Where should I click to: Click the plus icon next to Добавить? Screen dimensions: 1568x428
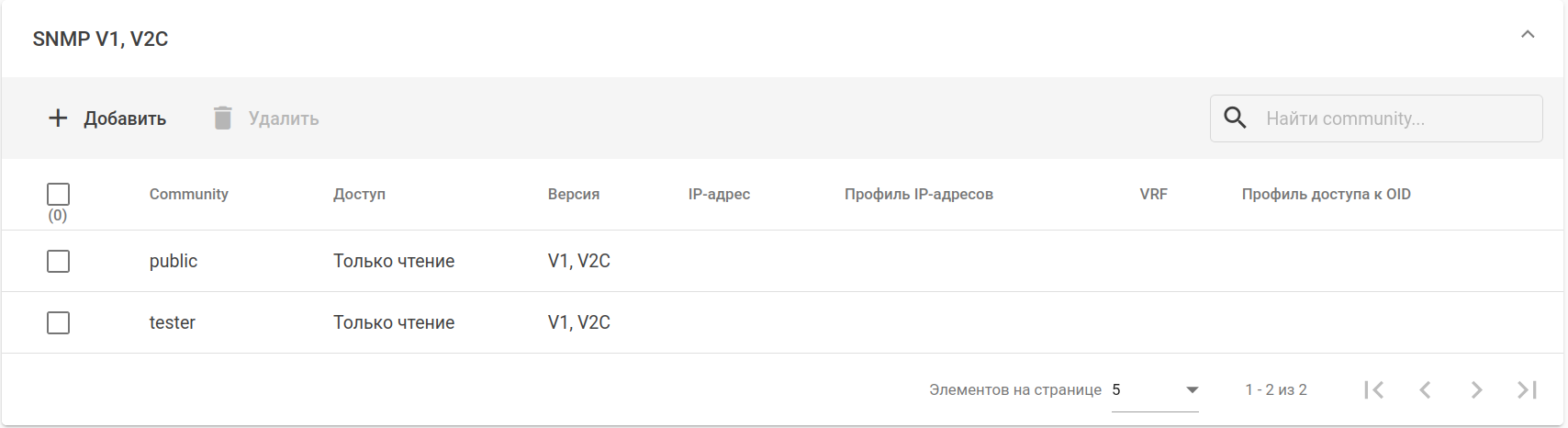point(58,118)
